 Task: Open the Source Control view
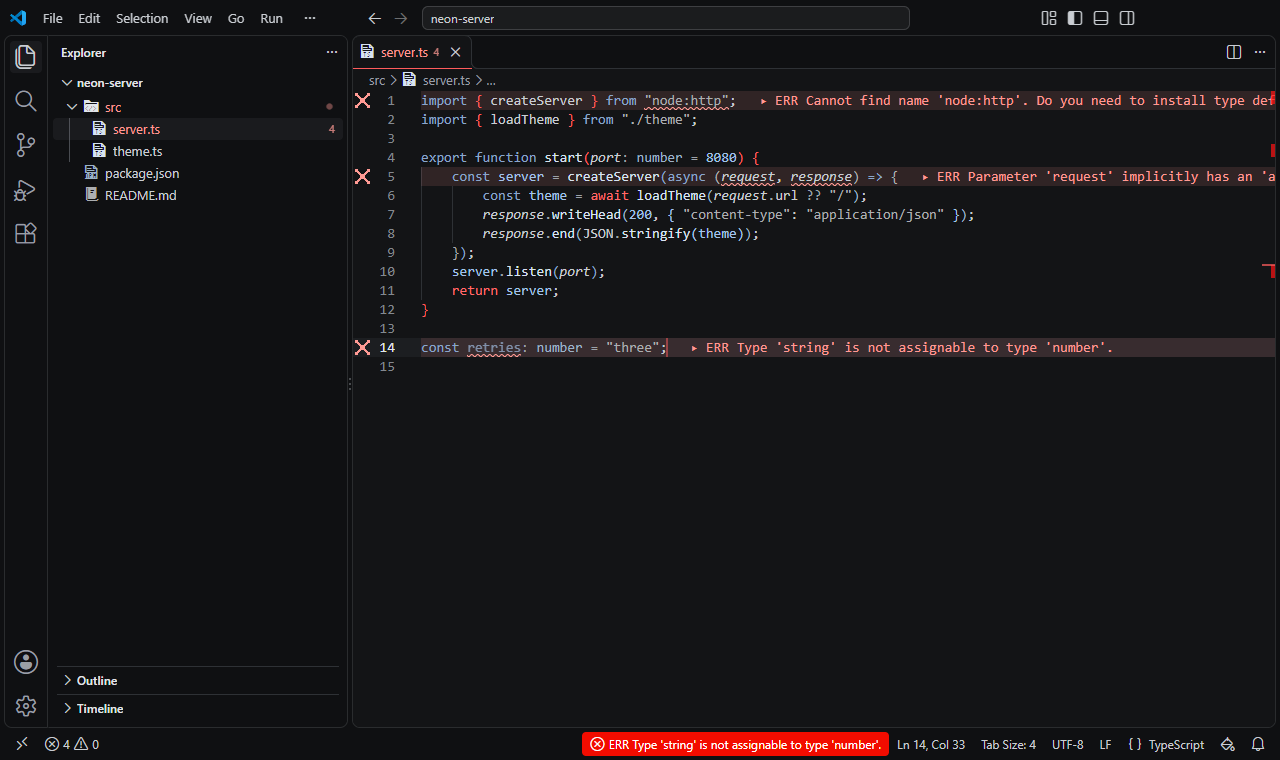coord(26,145)
